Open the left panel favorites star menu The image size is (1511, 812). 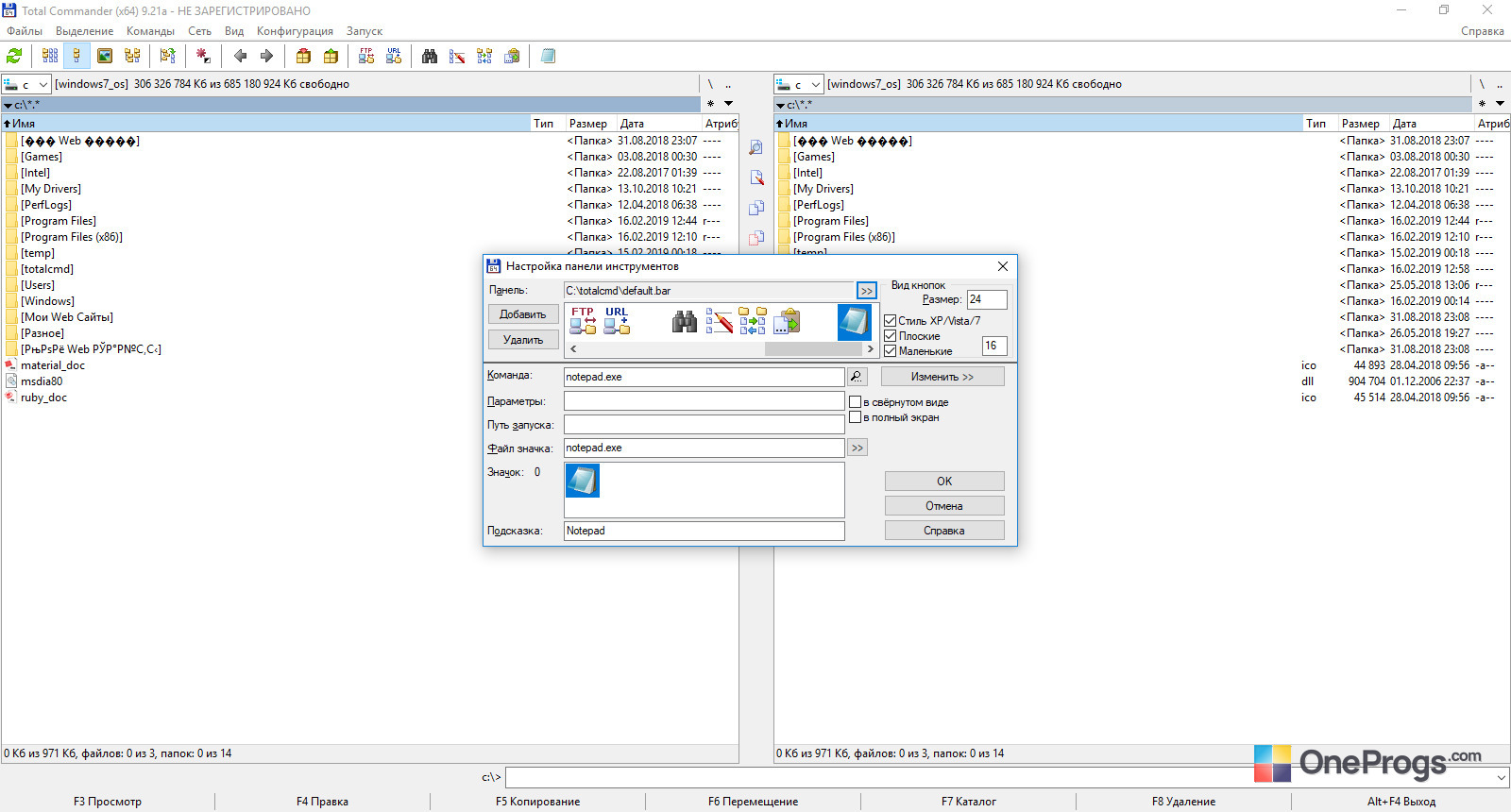[710, 104]
